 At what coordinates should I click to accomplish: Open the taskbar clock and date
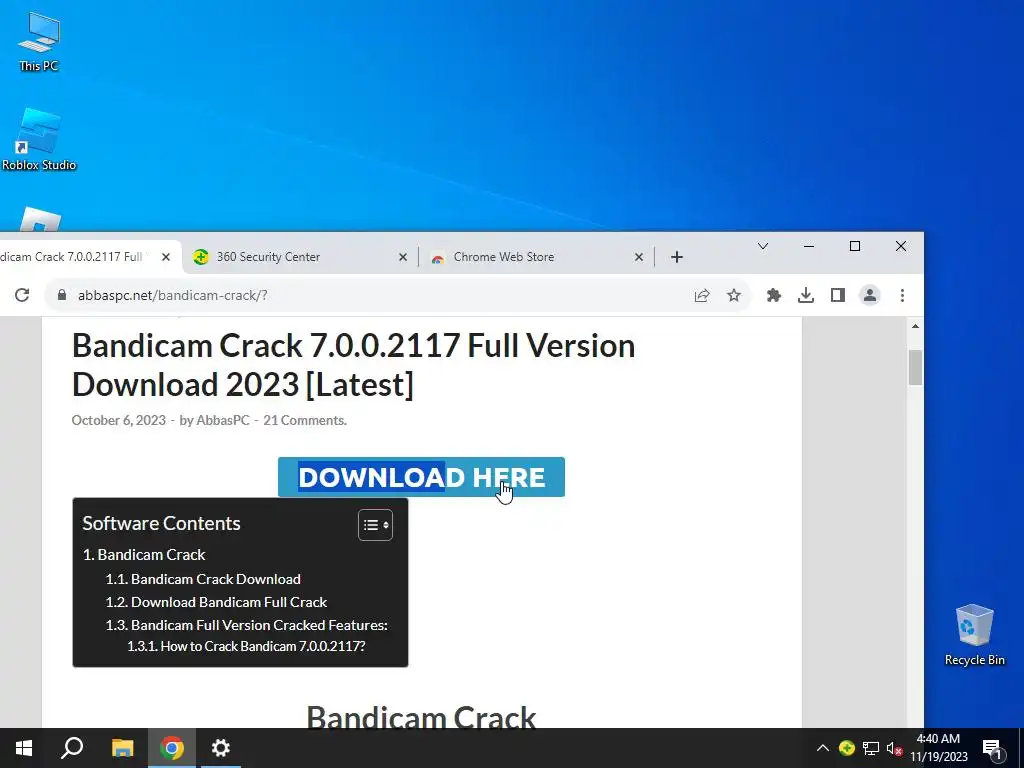tap(938, 748)
